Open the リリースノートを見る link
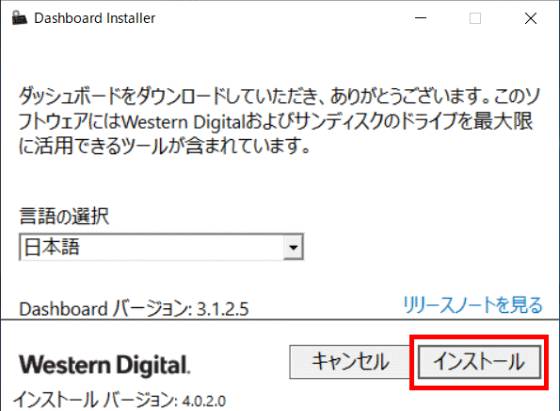The height and width of the screenshot is (411, 560). 473,305
